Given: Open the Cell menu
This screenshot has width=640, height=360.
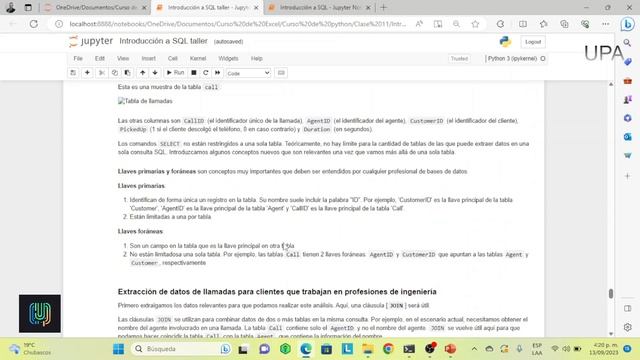Looking at the screenshot, I should (x=173, y=58).
